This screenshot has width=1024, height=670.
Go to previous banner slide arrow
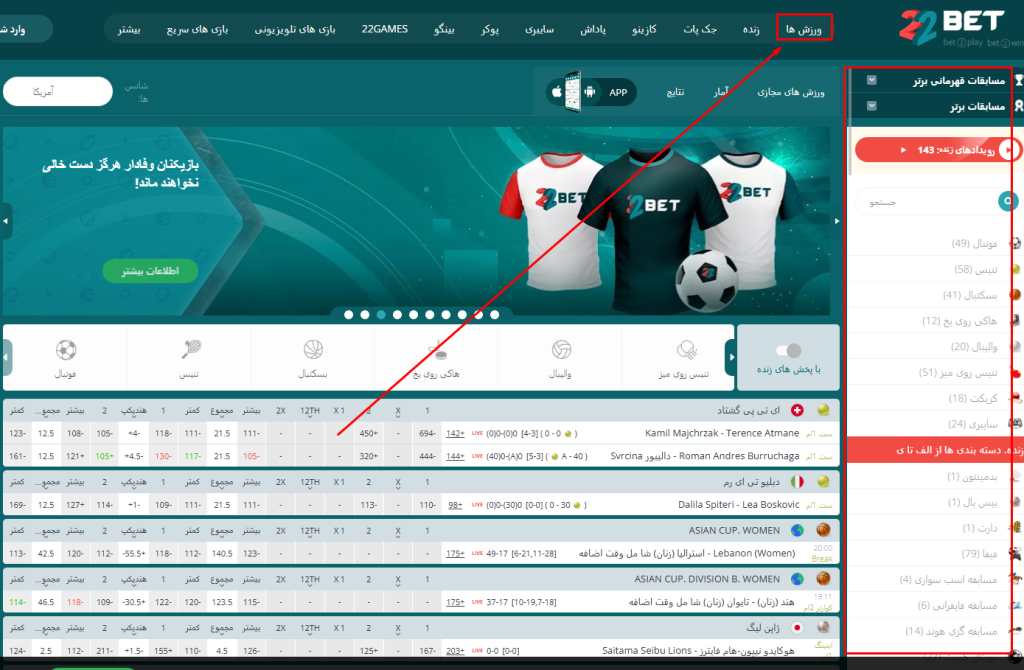[x=5, y=221]
